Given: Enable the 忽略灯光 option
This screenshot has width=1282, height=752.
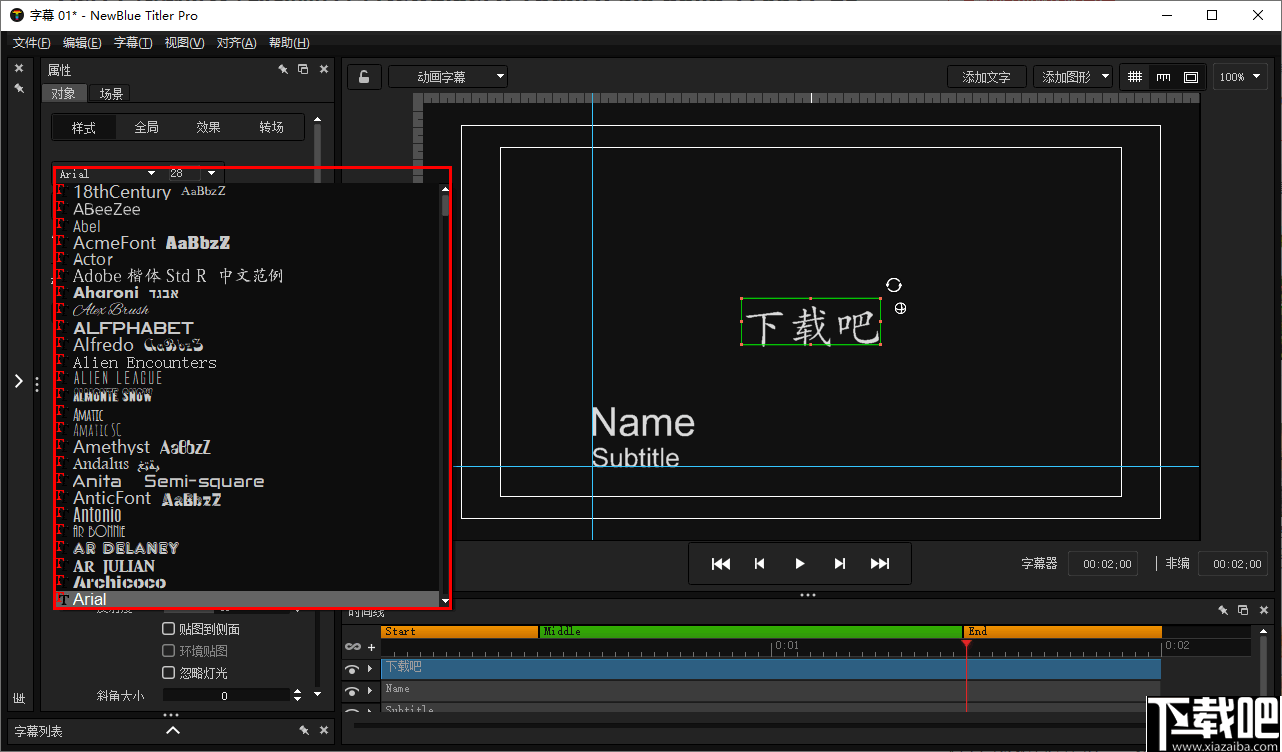Looking at the screenshot, I should (169, 672).
